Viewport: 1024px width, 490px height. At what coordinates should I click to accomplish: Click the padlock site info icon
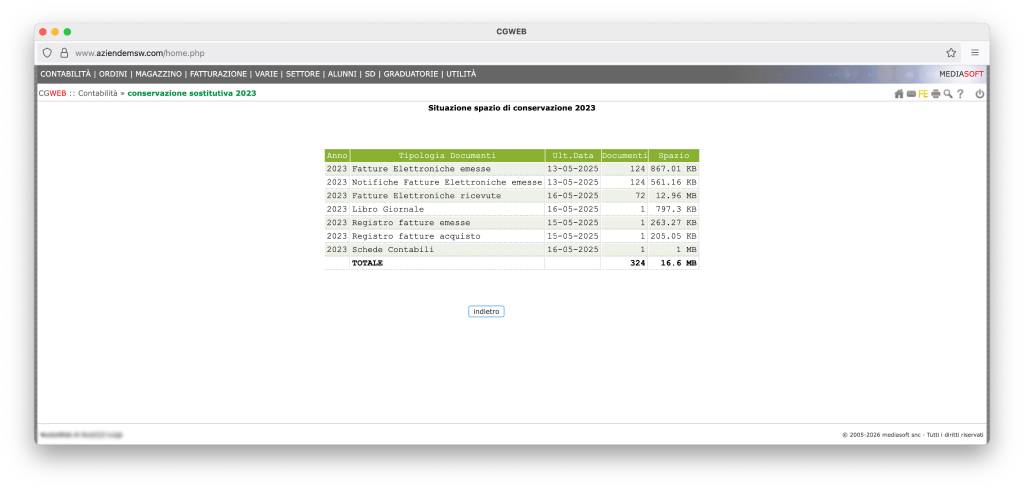(x=64, y=52)
